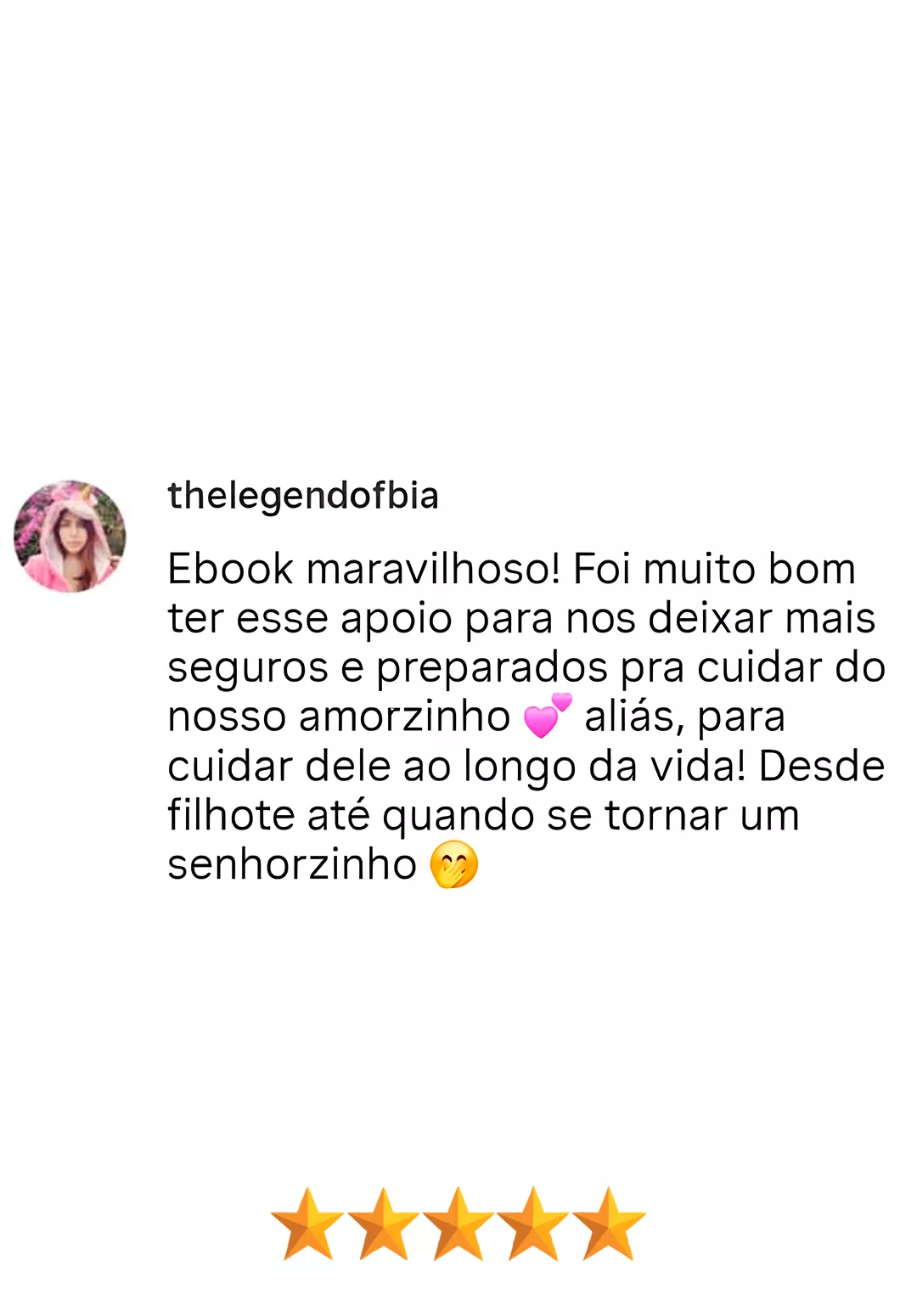Select the first star in the rating

[307, 1223]
